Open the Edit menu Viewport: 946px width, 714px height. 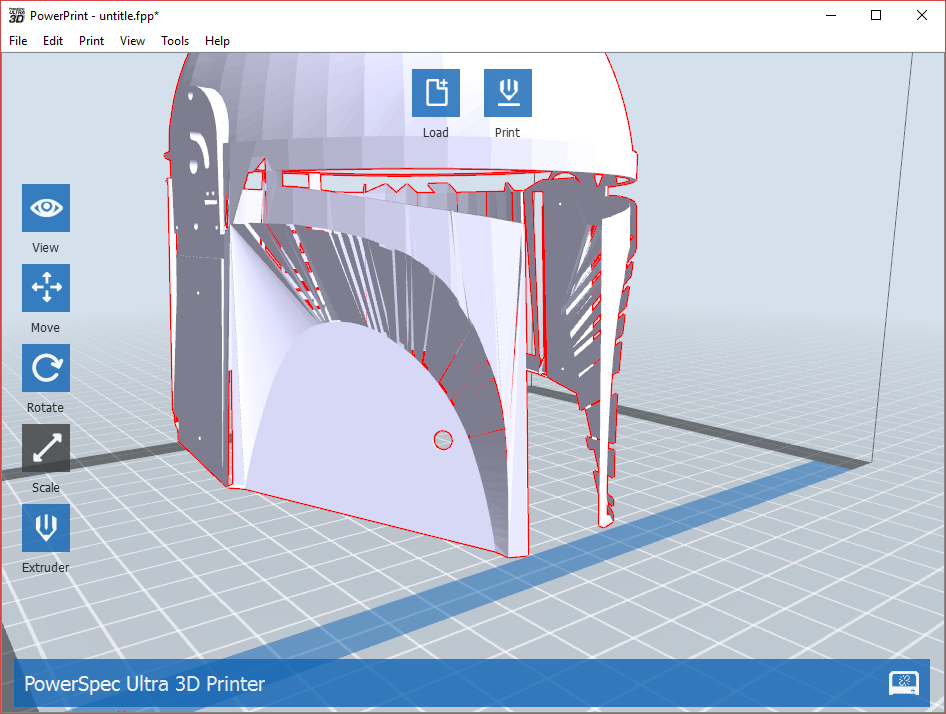click(52, 40)
